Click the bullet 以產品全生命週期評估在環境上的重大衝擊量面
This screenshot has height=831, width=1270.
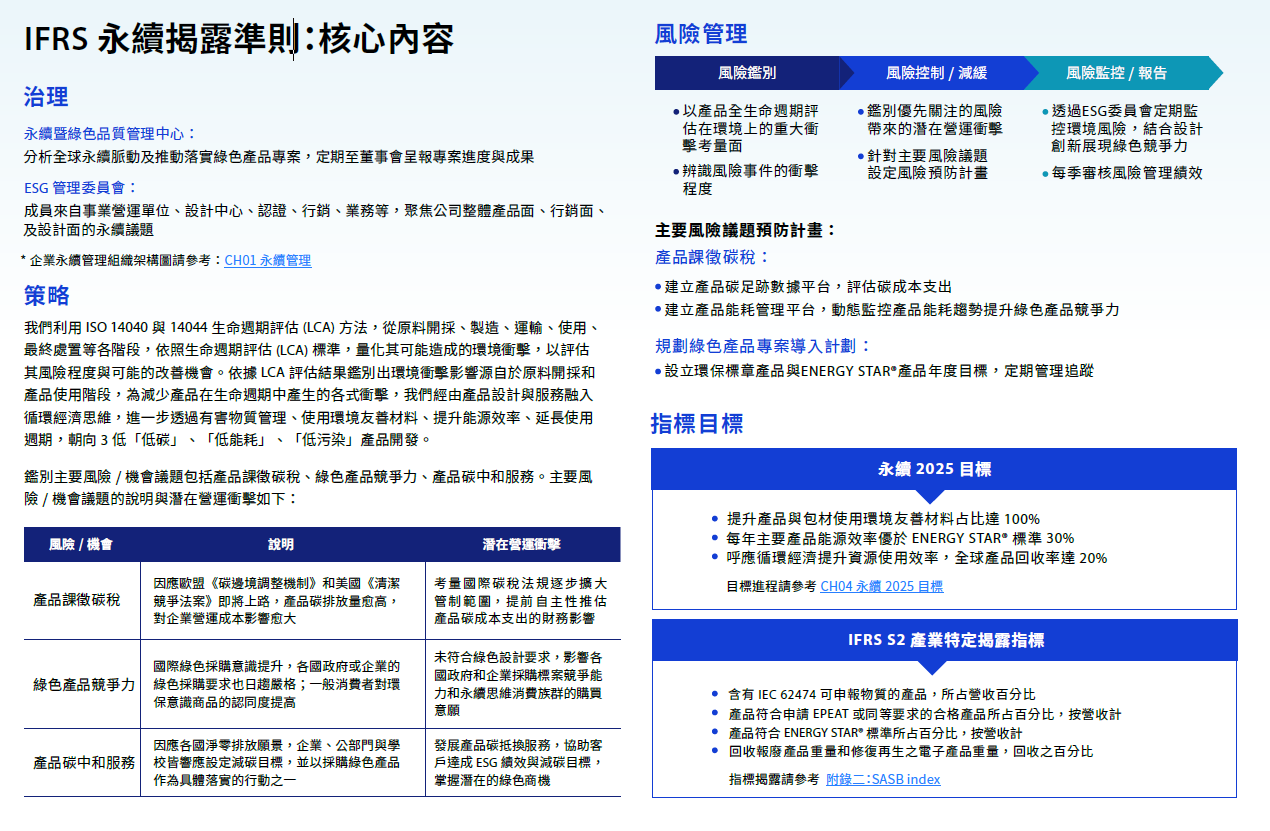[x=748, y=128]
